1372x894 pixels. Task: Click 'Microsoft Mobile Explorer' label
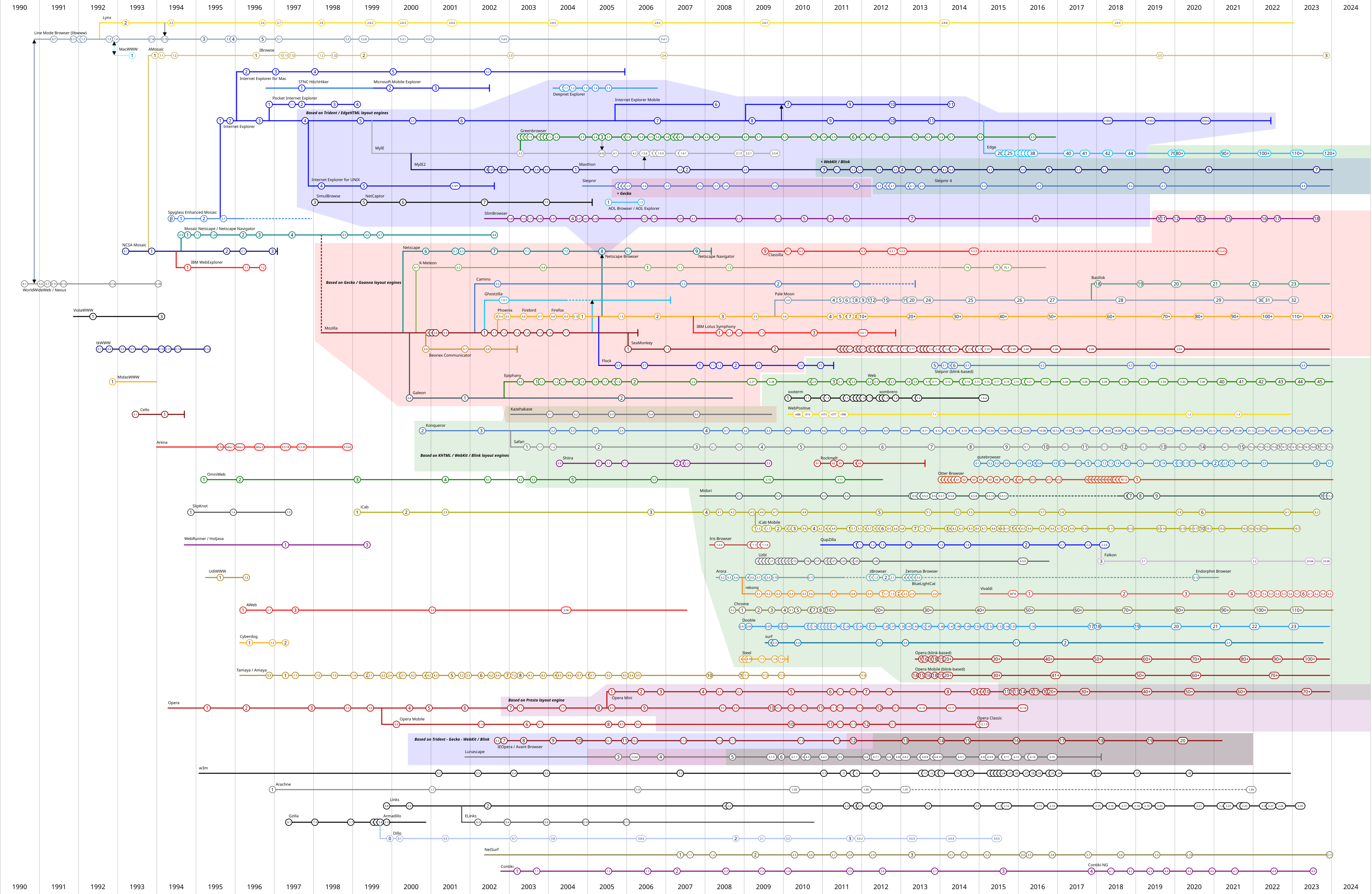click(x=397, y=82)
